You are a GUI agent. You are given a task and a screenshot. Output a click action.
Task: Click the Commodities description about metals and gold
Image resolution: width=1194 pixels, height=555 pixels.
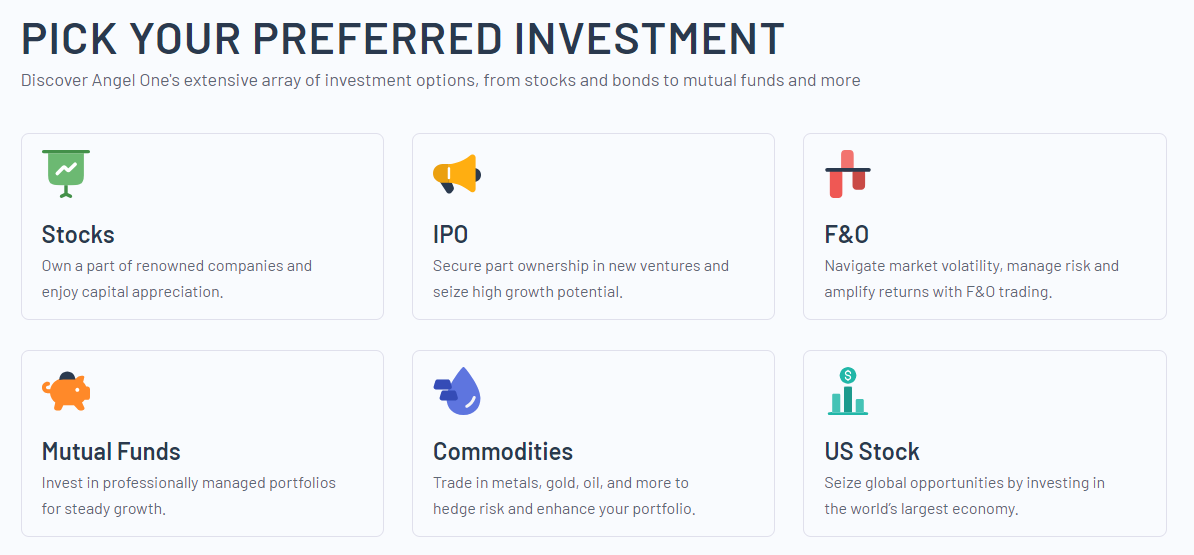pyautogui.click(x=564, y=496)
